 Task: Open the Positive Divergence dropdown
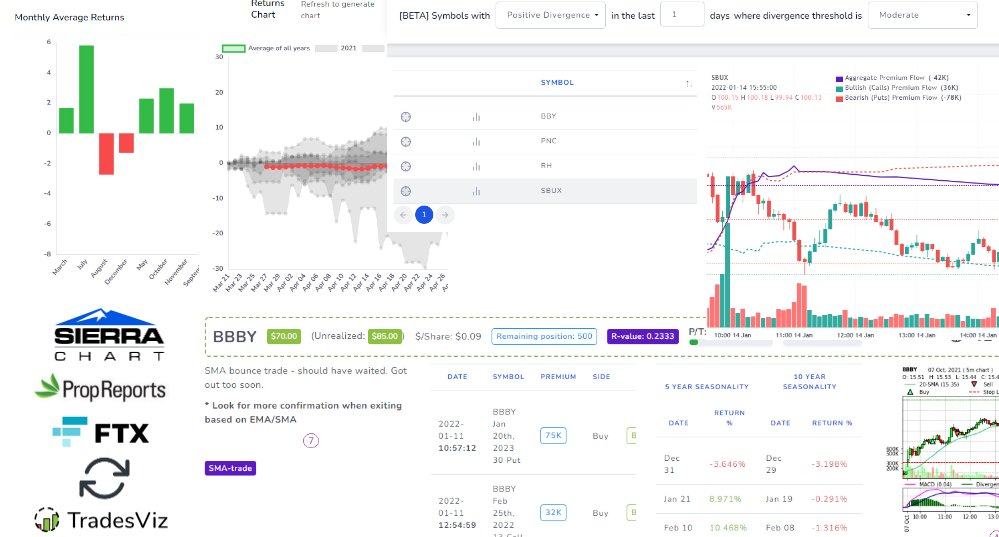tap(550, 15)
